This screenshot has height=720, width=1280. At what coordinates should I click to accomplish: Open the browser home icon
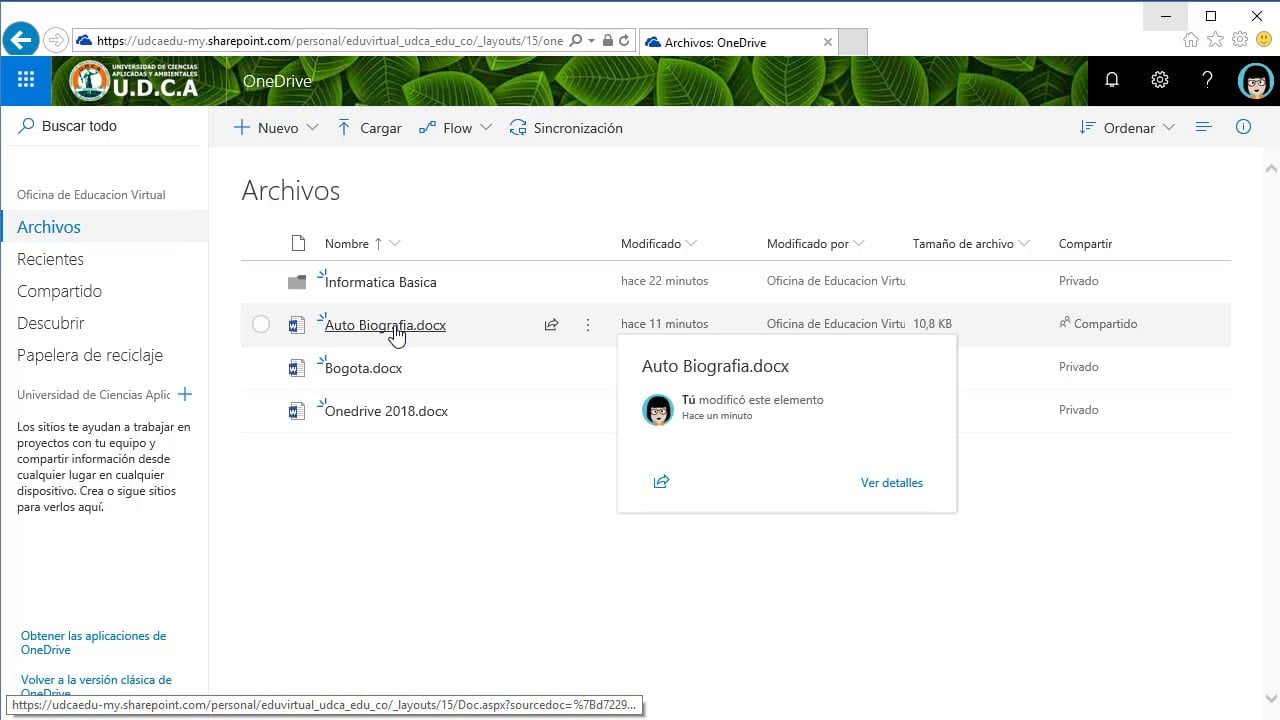tap(1190, 40)
